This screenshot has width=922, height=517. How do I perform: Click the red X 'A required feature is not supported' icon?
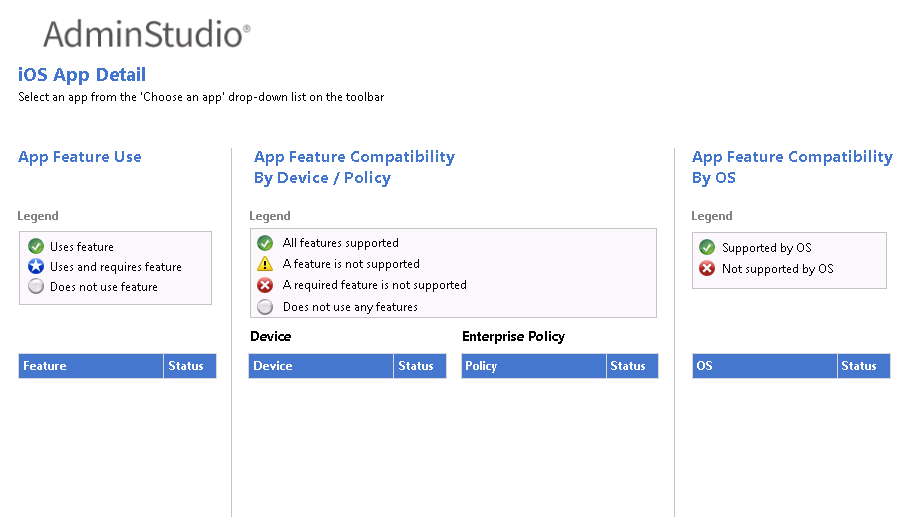click(x=265, y=285)
